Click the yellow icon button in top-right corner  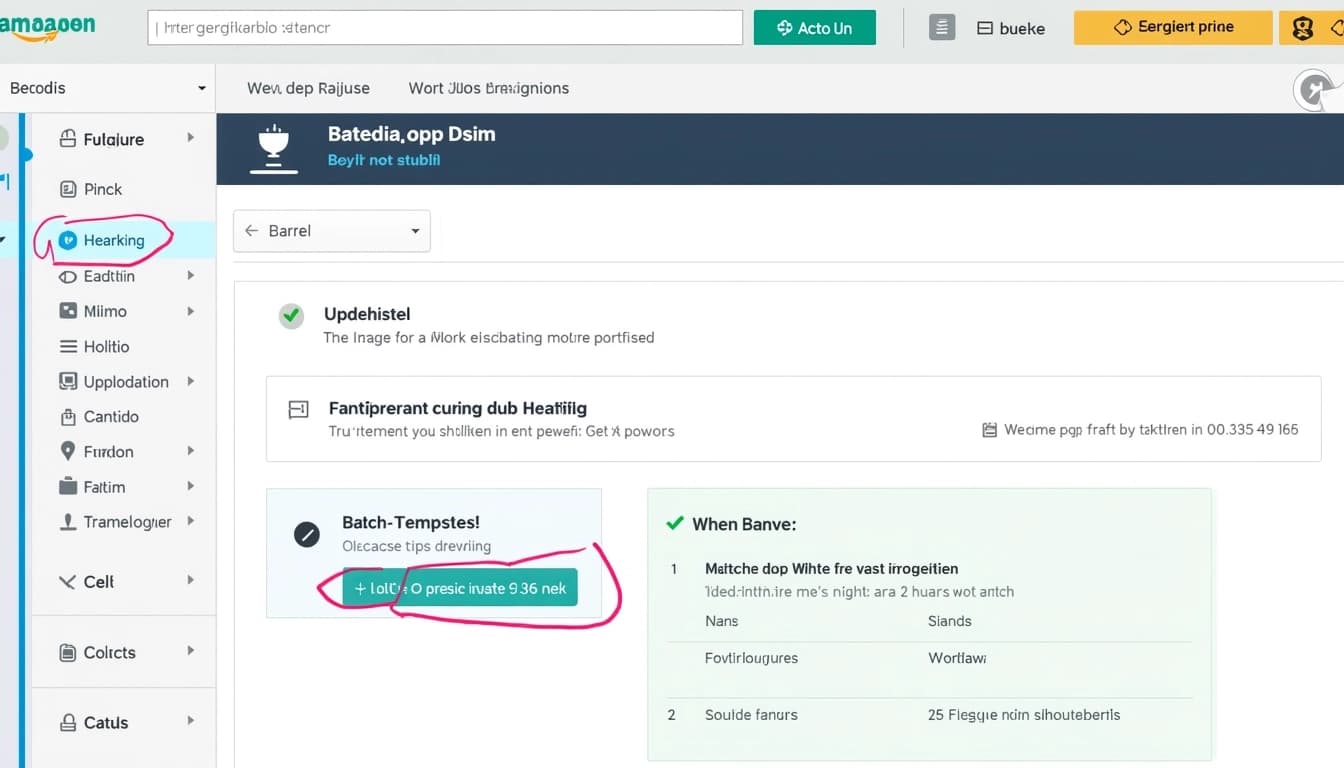[1302, 28]
